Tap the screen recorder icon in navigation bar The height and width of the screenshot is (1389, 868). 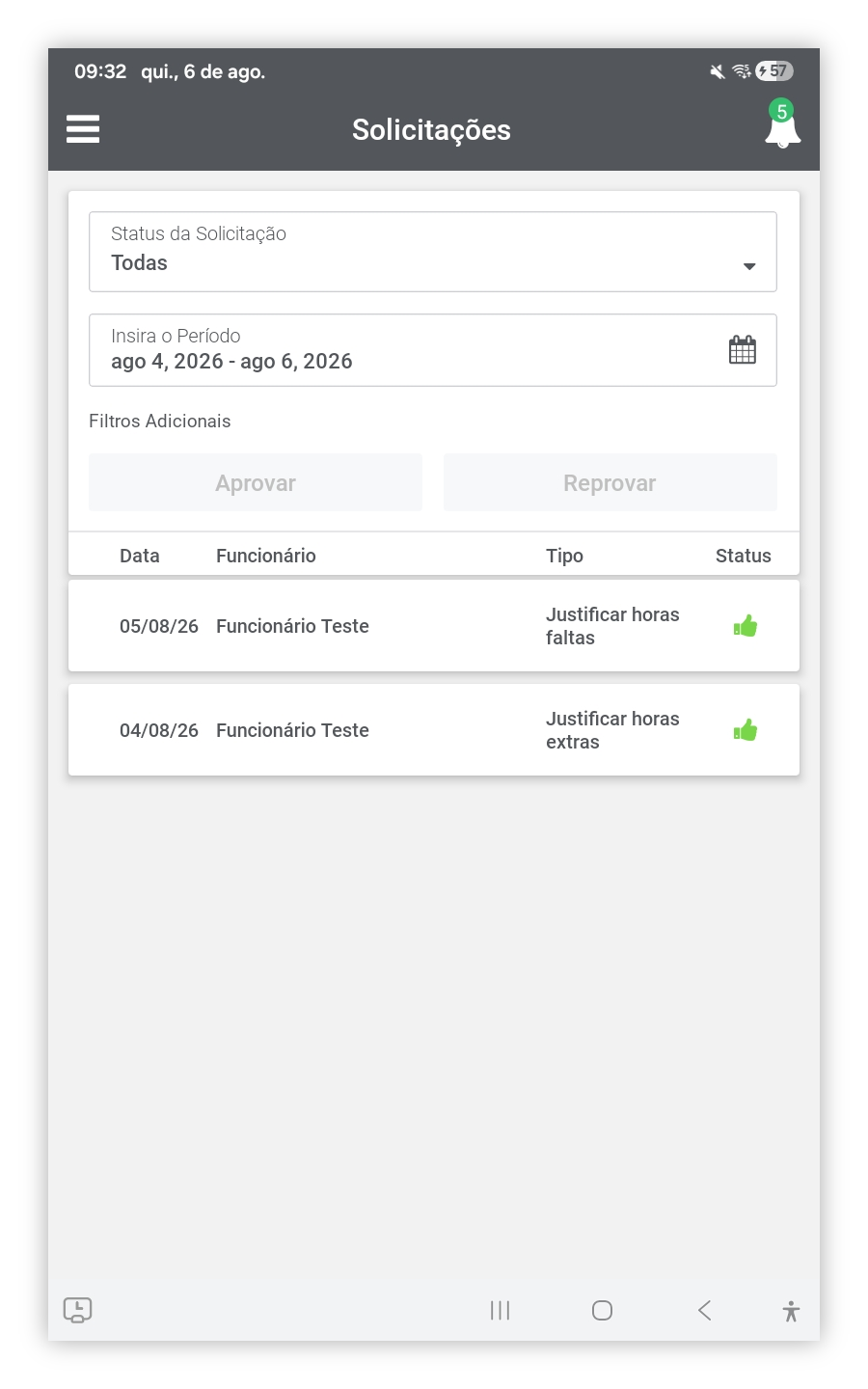pos(77,1310)
